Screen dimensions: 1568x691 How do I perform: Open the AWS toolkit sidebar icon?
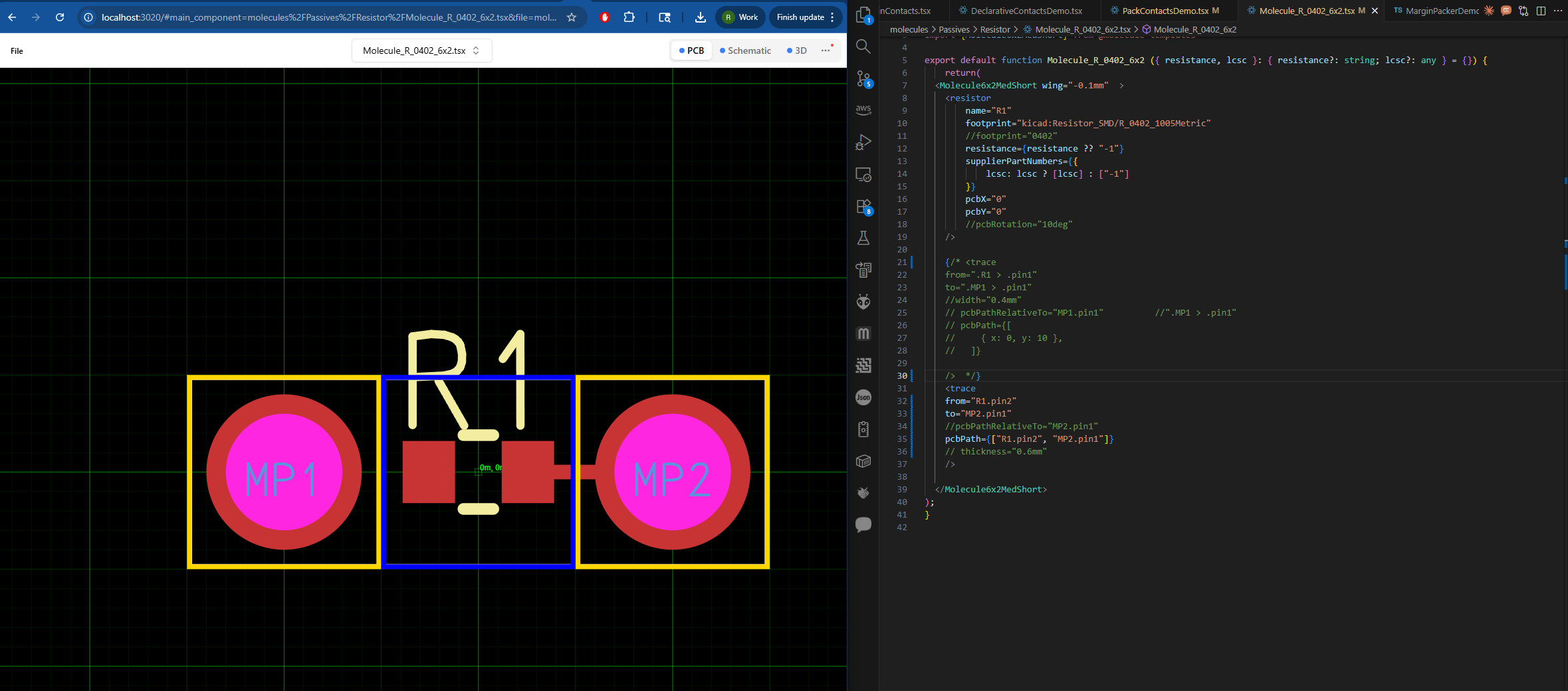[863, 110]
